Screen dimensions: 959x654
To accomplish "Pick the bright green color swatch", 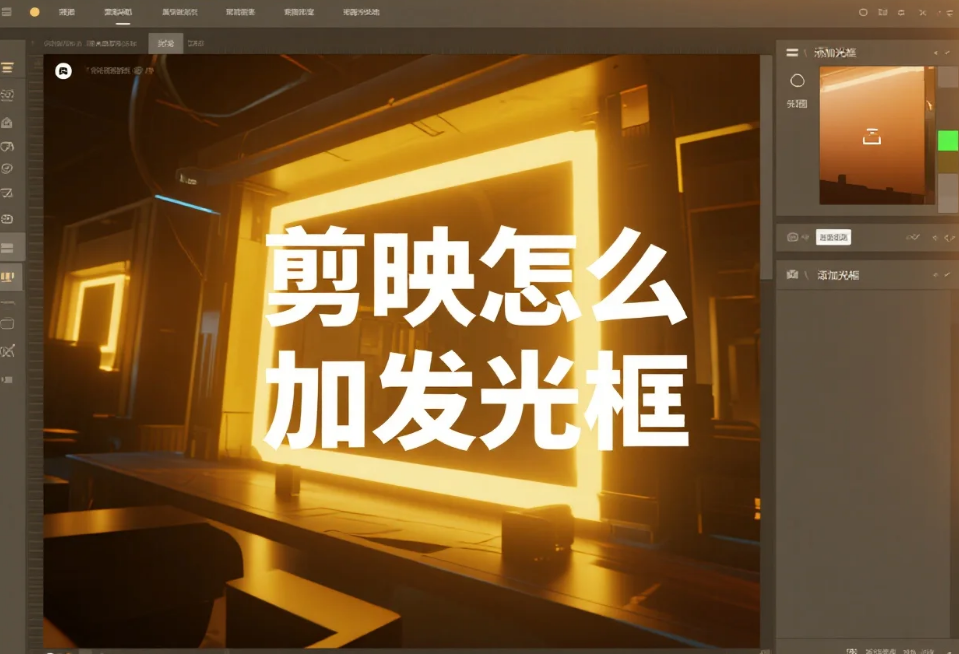I will click(948, 140).
